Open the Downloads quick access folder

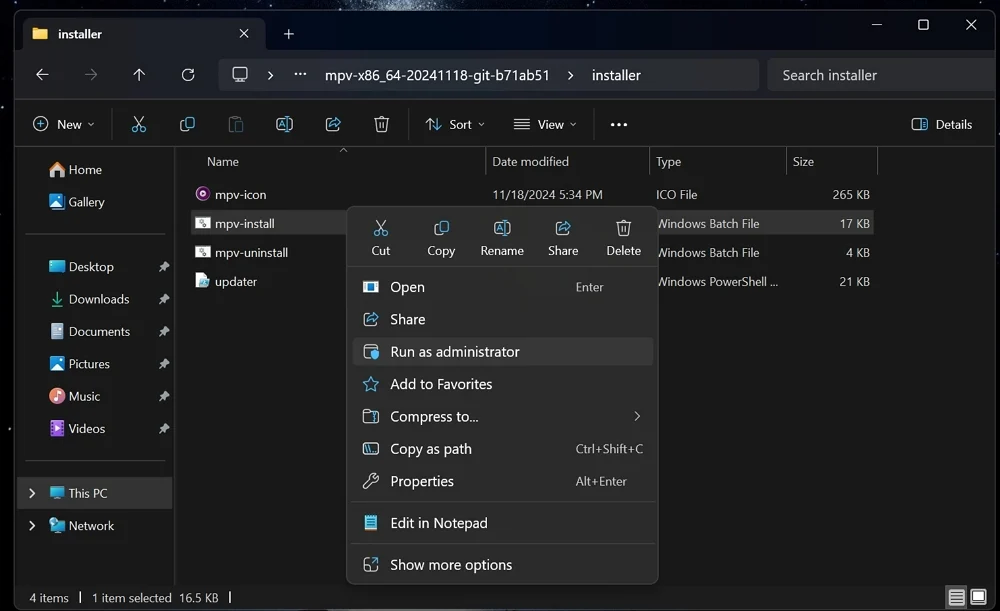click(90, 299)
